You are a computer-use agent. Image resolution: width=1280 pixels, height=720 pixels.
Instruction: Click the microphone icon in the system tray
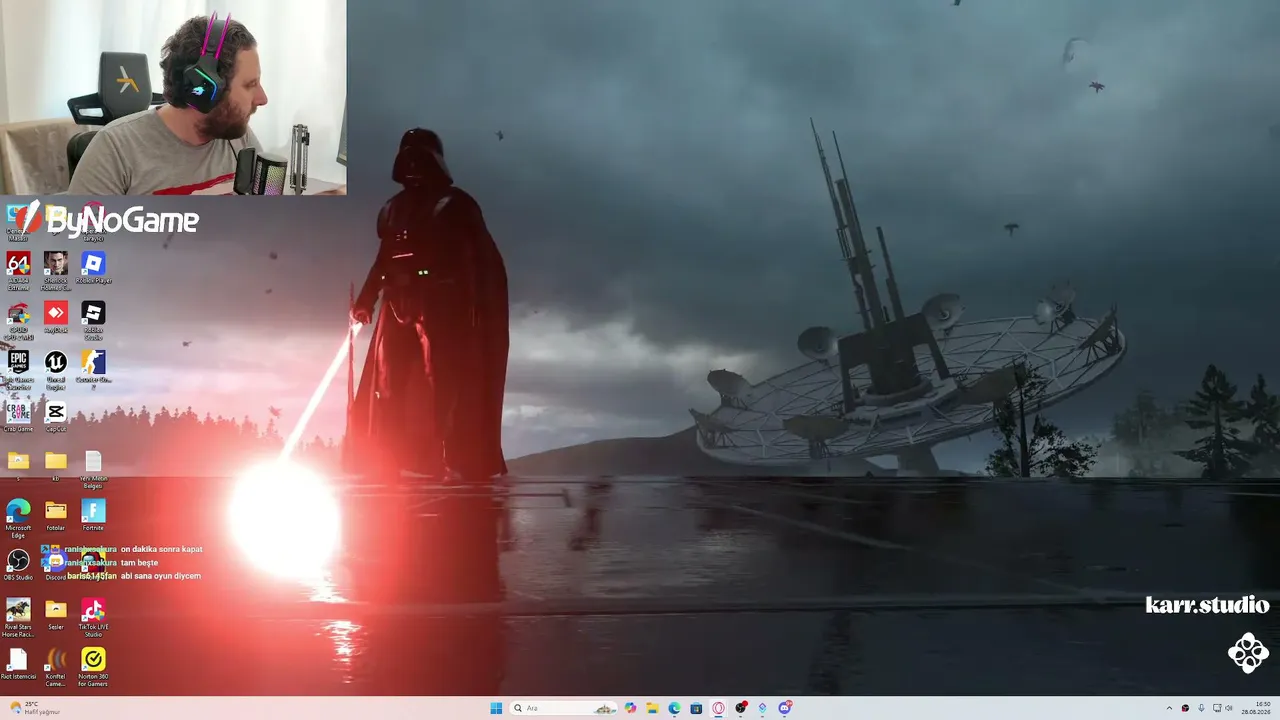(x=1201, y=708)
